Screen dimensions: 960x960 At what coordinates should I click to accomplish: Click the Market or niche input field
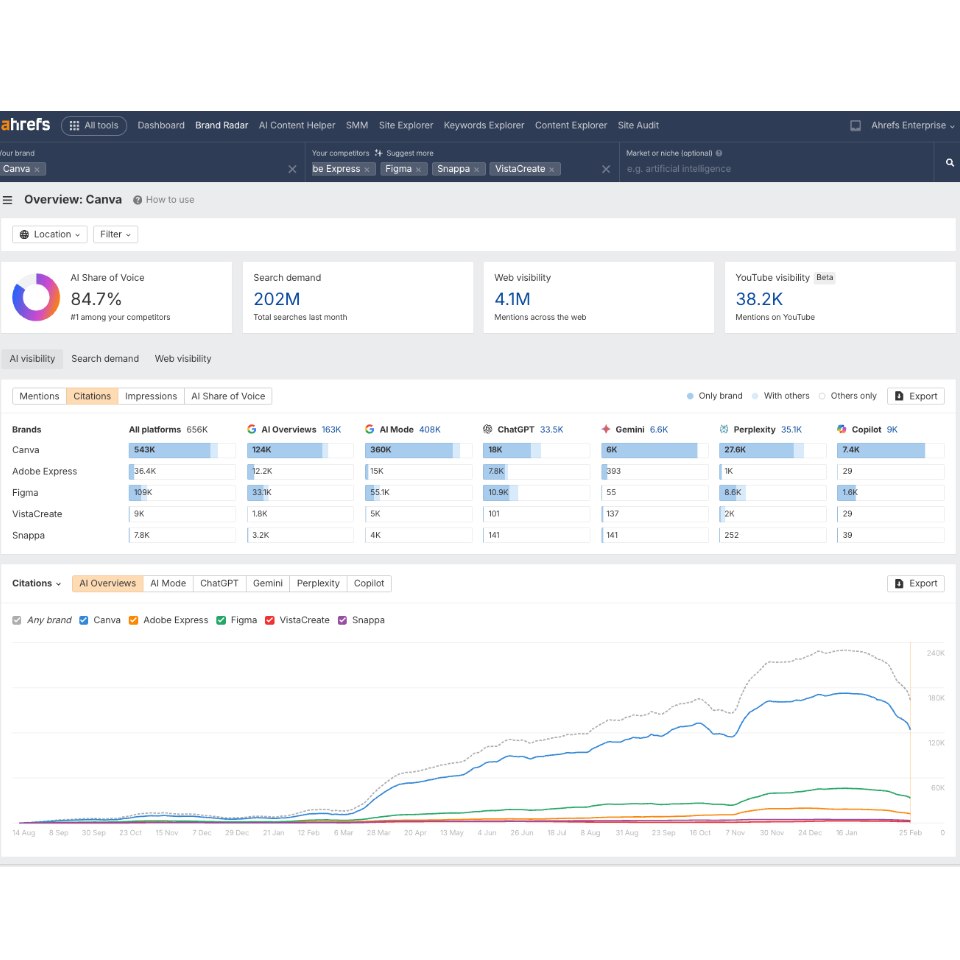(x=775, y=169)
